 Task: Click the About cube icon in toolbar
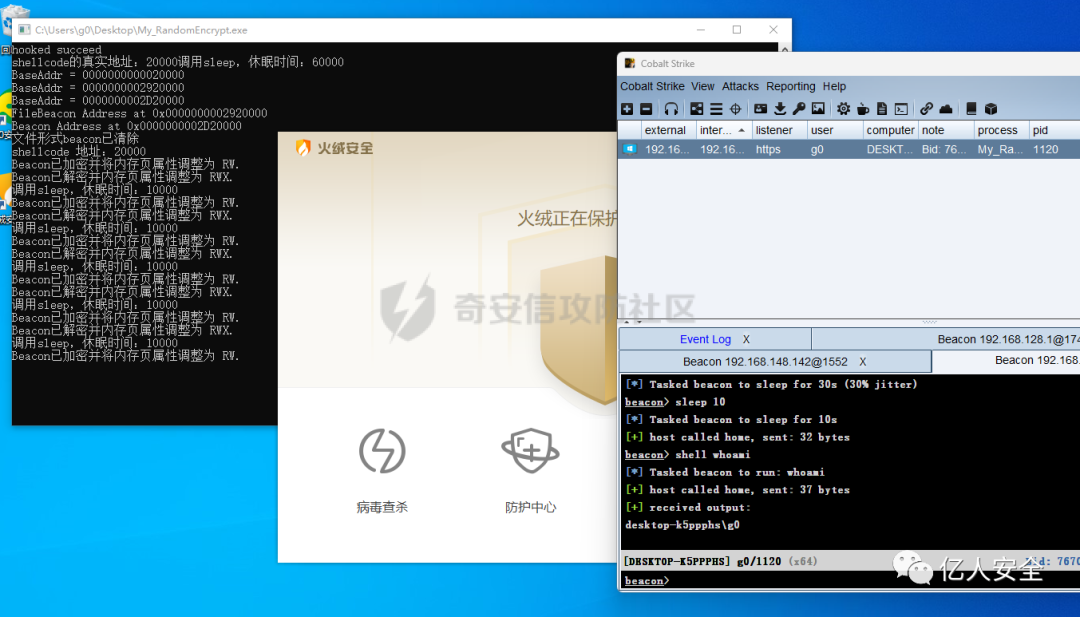coord(990,109)
